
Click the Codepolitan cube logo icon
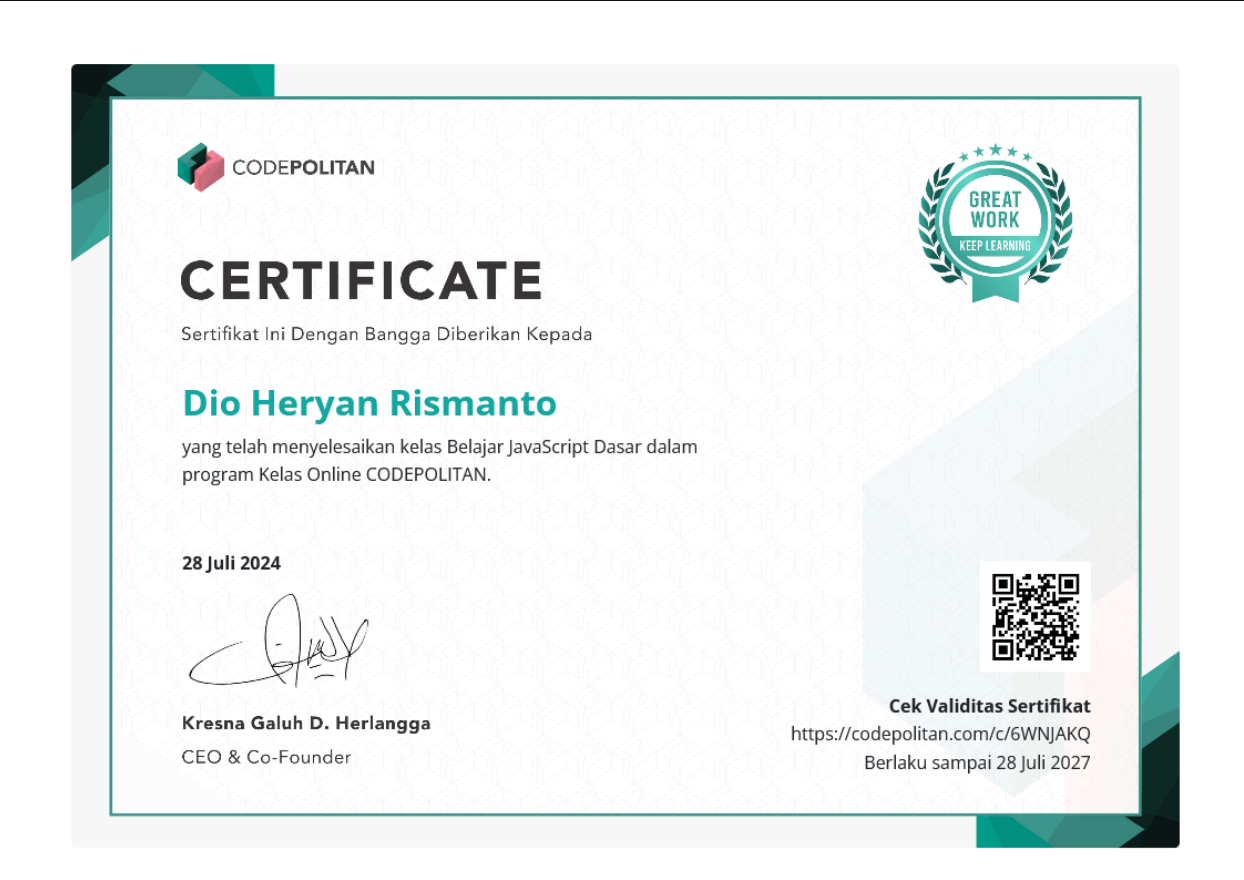coord(200,167)
